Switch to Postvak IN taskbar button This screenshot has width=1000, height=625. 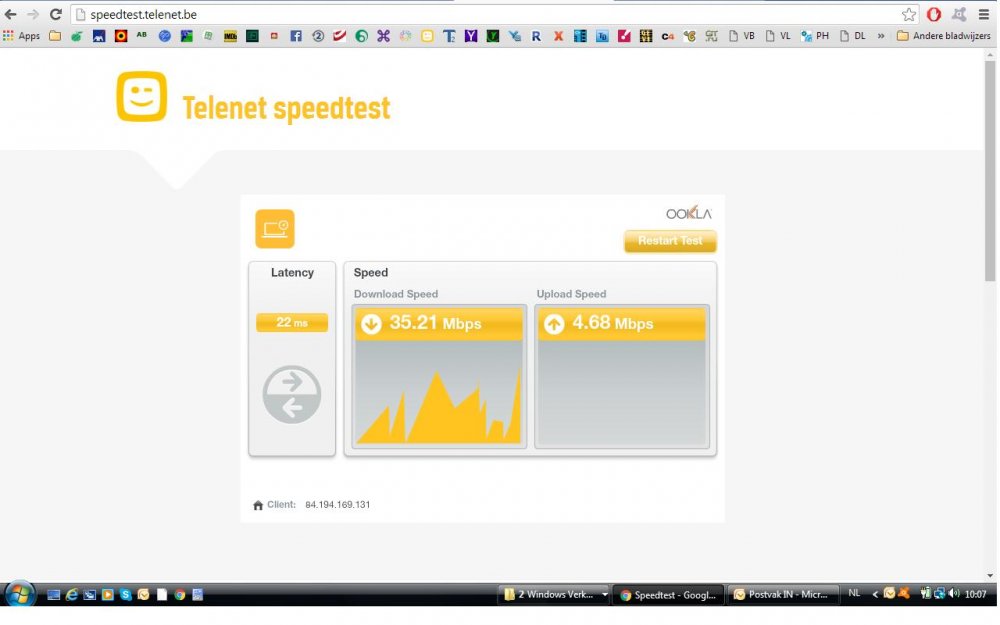pos(783,594)
